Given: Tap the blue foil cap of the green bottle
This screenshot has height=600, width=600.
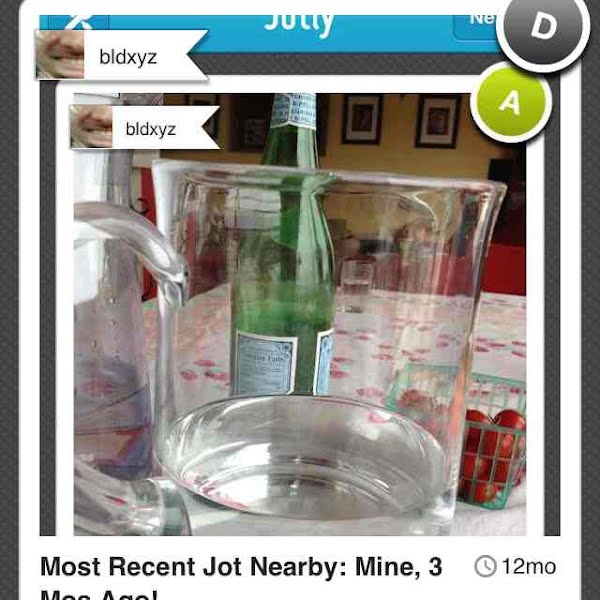Looking at the screenshot, I should point(293,111).
